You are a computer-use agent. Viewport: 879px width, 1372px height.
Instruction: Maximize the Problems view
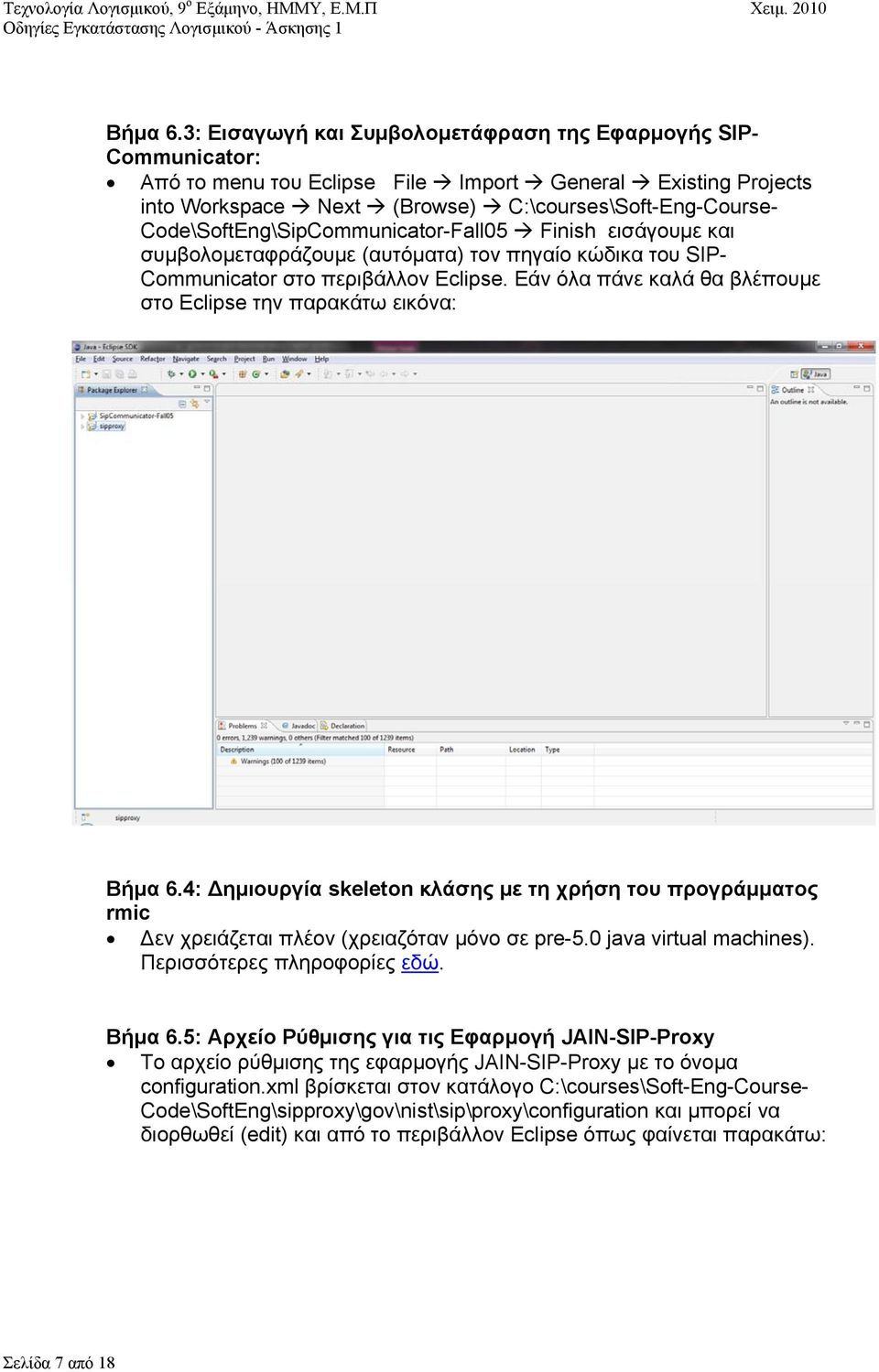866,725
